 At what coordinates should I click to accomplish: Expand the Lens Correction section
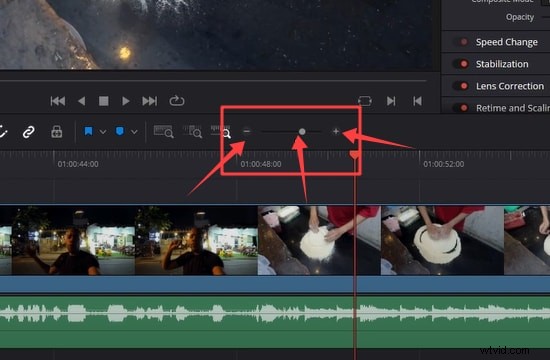[510, 86]
